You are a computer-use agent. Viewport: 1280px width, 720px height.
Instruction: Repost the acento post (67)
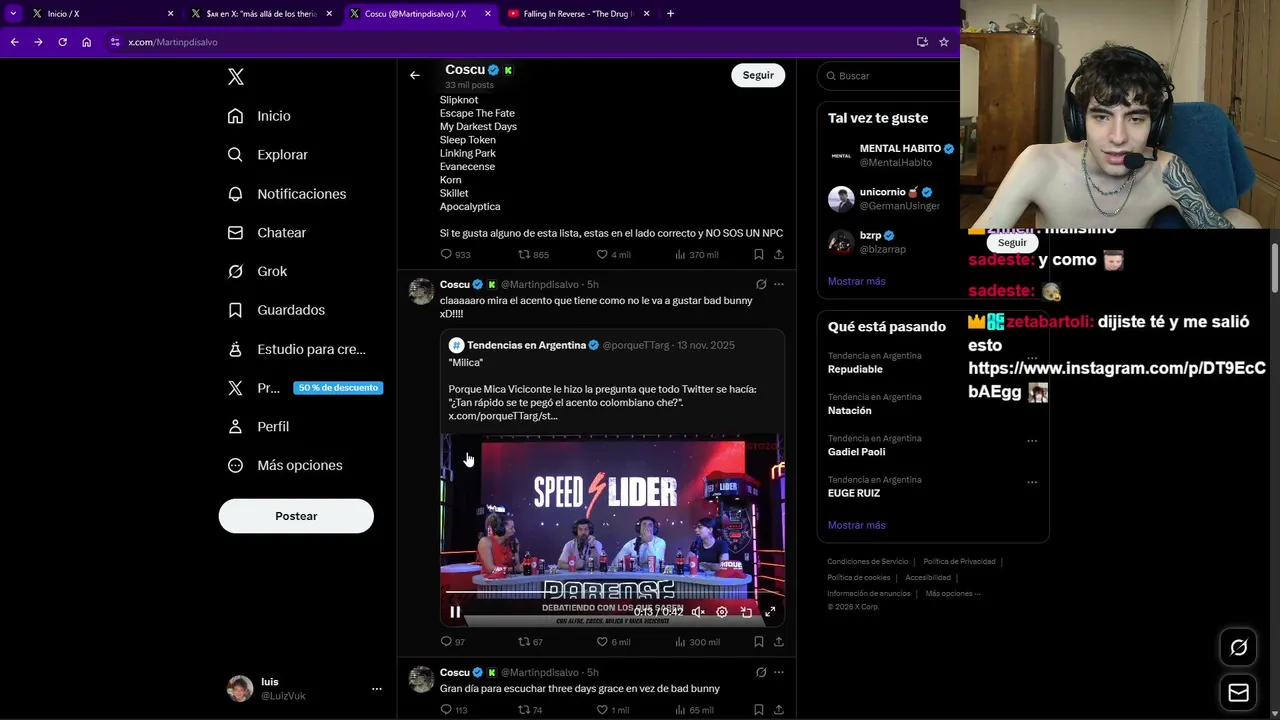pyautogui.click(x=531, y=642)
